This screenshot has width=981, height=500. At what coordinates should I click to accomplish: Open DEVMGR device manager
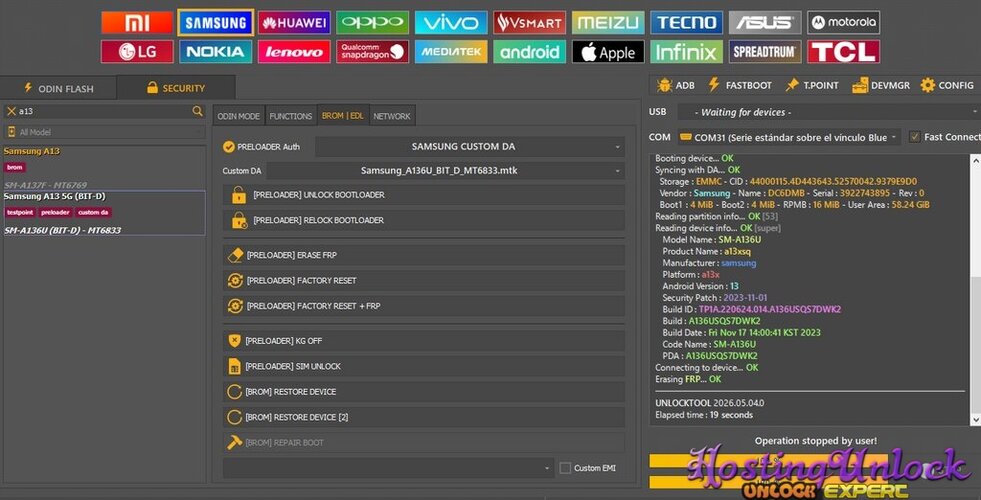pos(881,85)
